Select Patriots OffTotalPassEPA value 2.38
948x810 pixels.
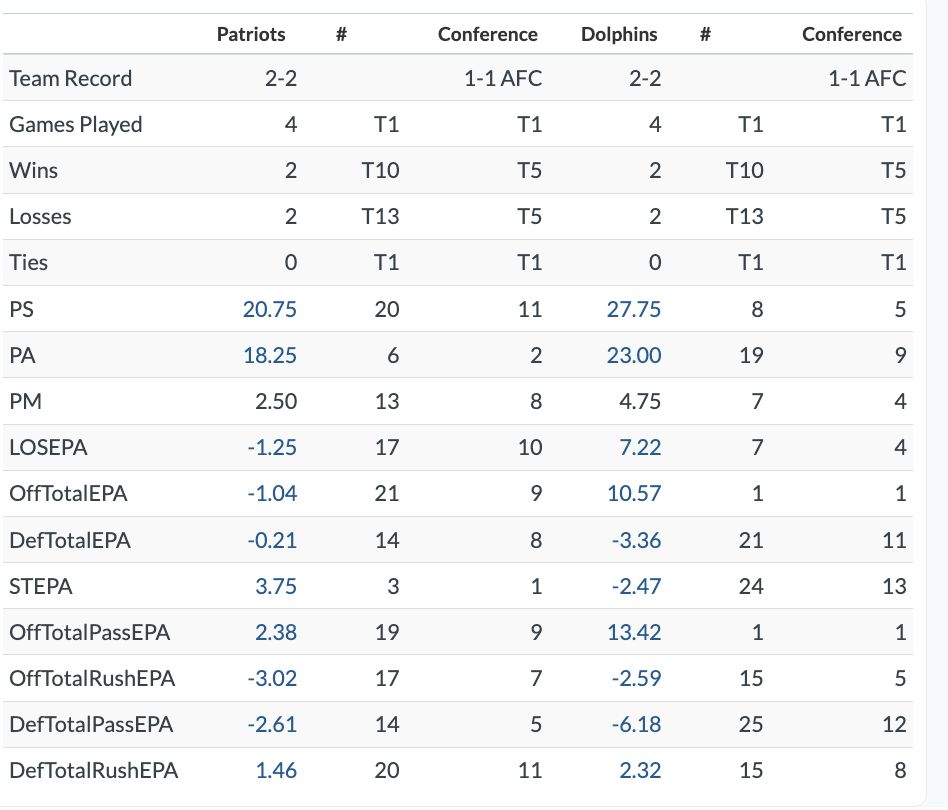click(x=276, y=632)
